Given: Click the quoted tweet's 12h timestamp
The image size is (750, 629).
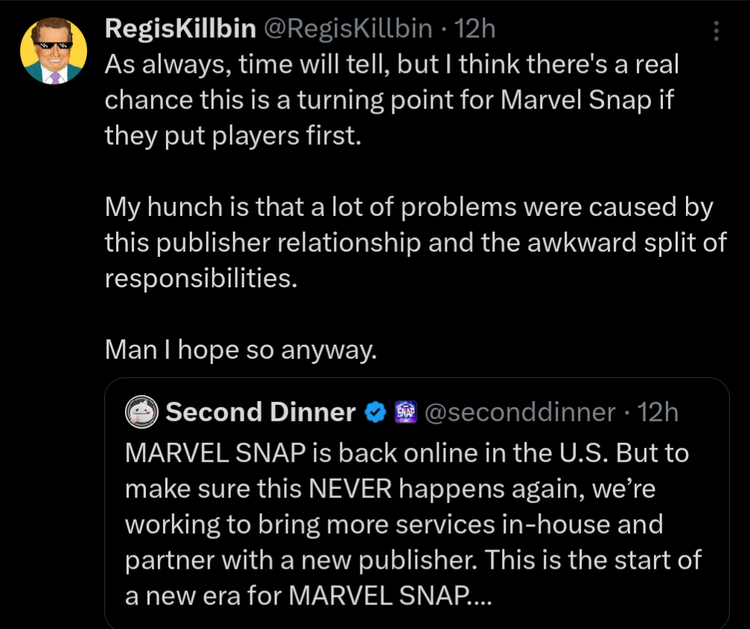Looking at the screenshot, I should [x=658, y=412].
